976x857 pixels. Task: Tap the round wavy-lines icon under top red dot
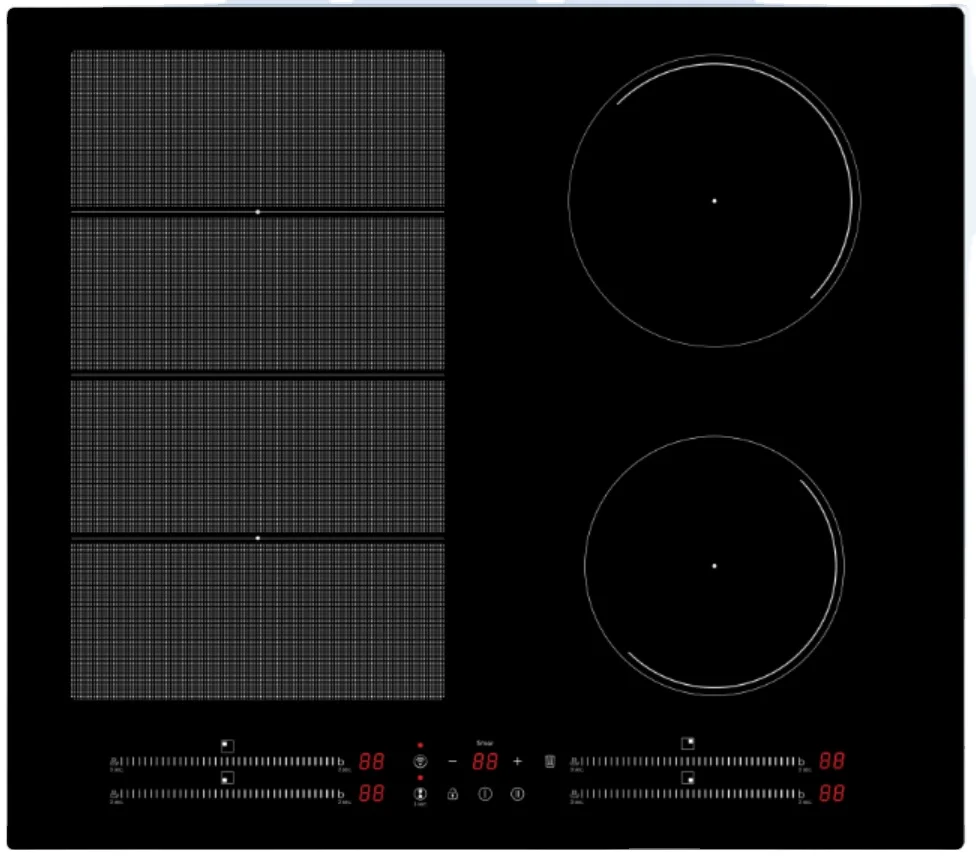coord(420,761)
